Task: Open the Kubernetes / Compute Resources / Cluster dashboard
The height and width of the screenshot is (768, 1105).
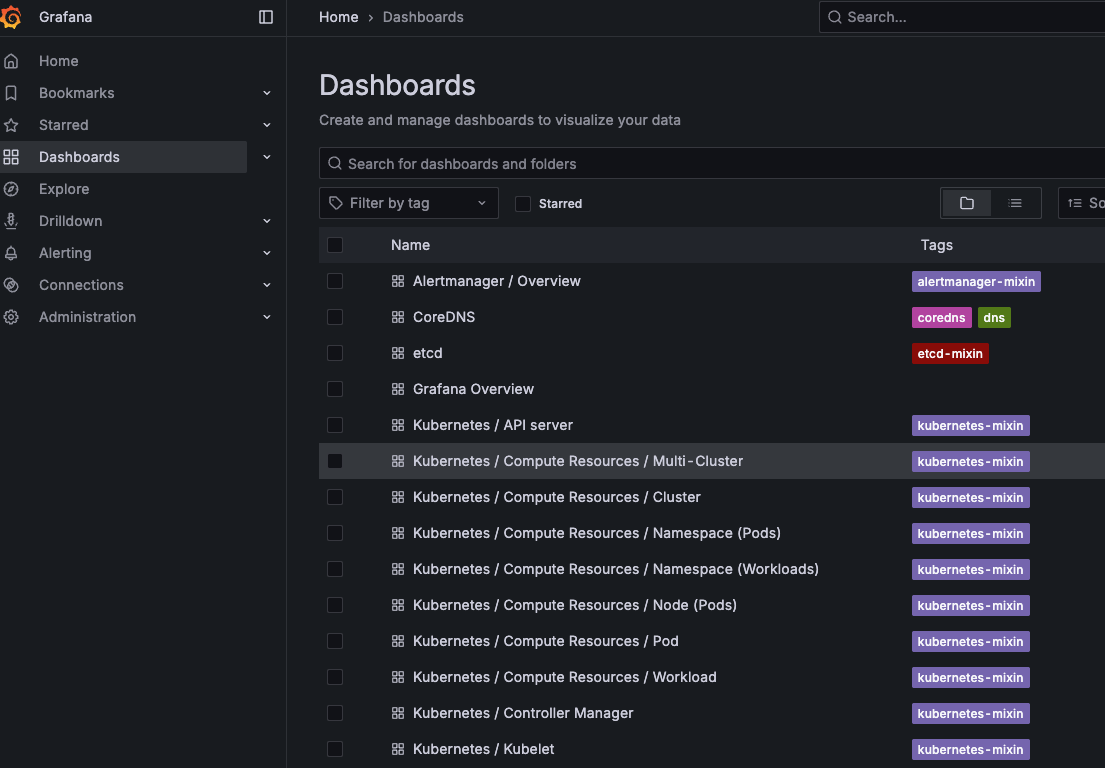Action: click(557, 497)
